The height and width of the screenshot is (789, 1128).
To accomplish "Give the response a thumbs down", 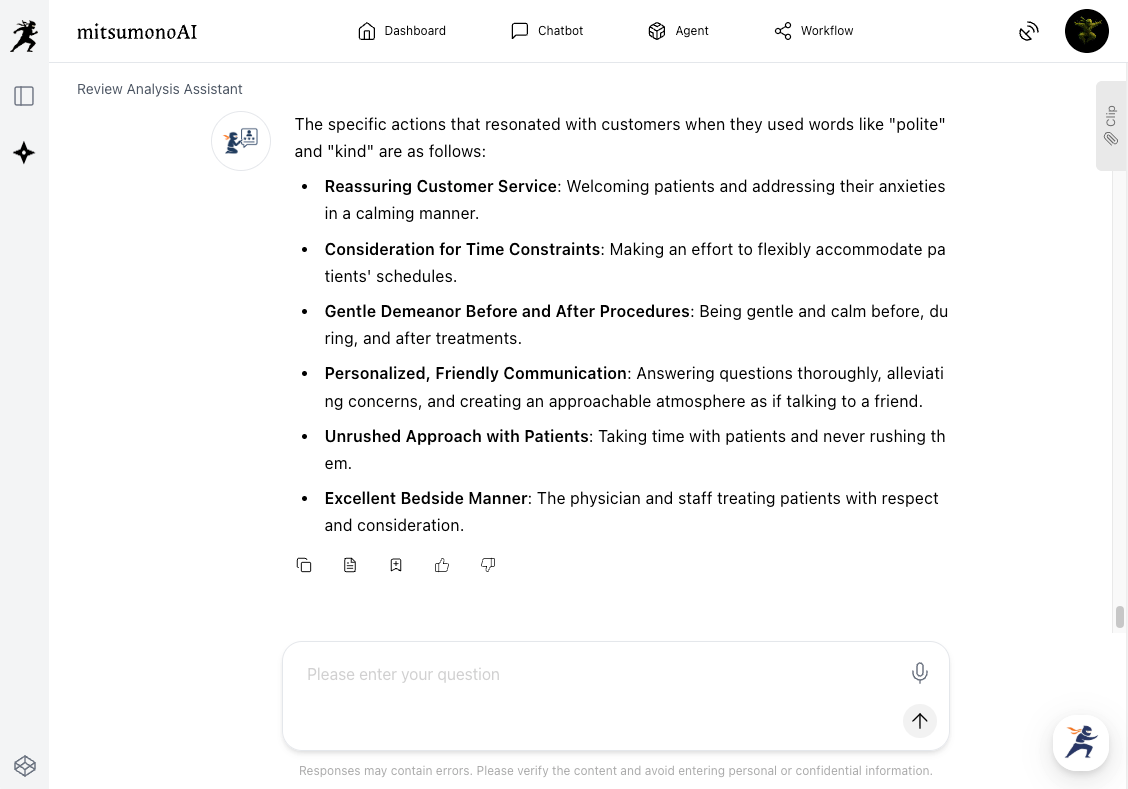I will 488,565.
